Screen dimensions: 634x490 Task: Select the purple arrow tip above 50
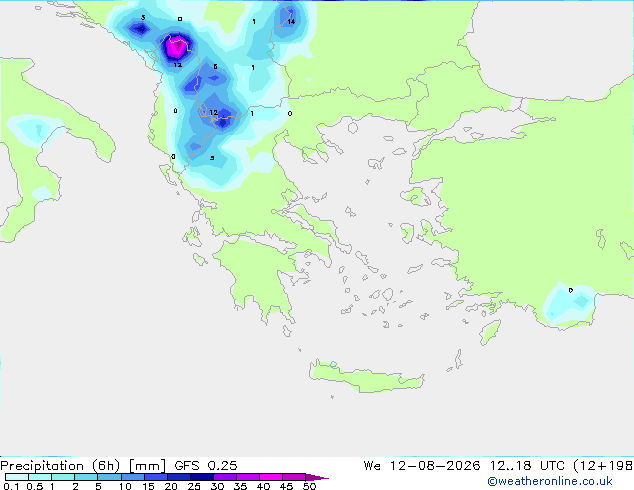[x=317, y=478]
